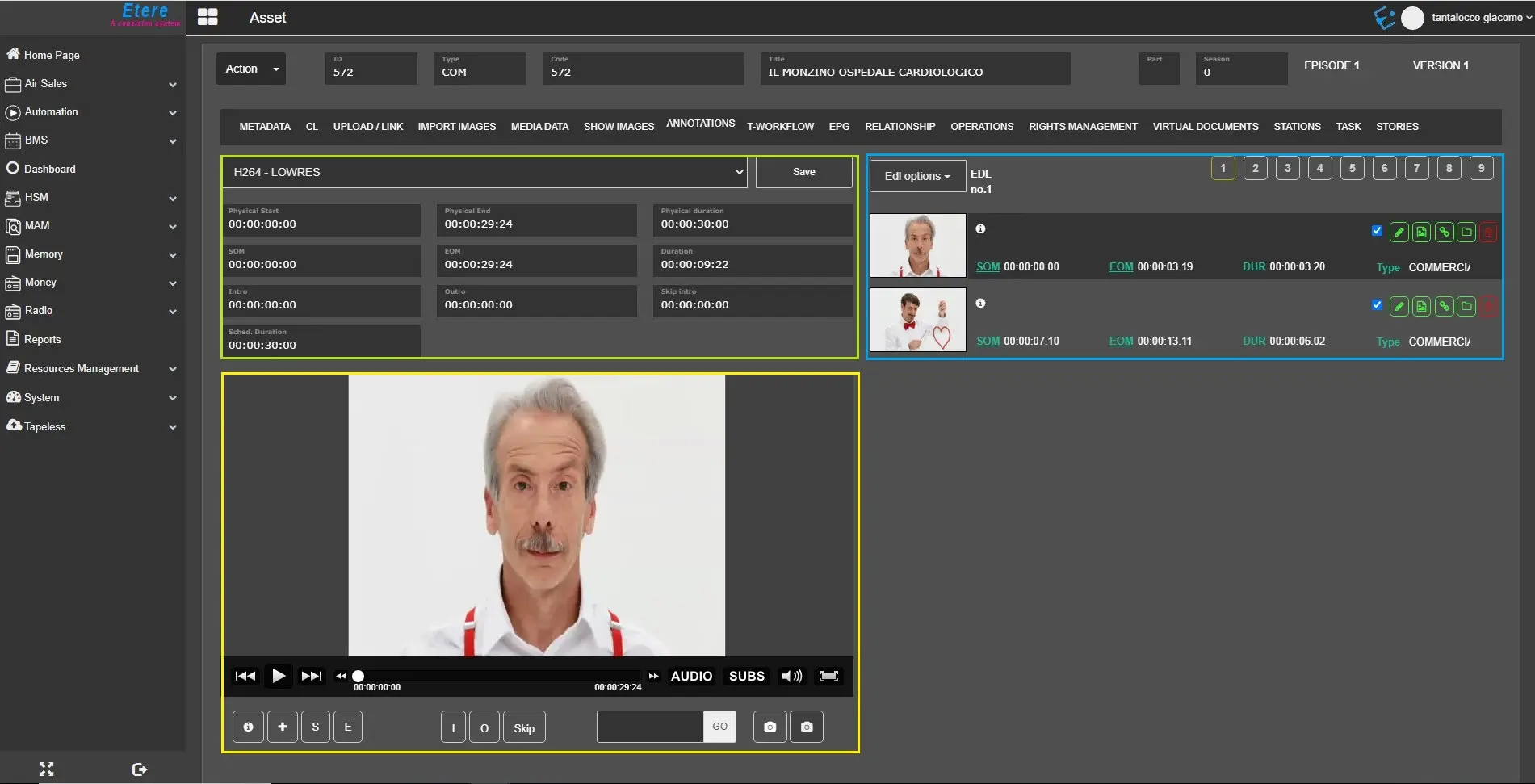1535x784 pixels.
Task: Click the plus button below the player
Action: [x=282, y=727]
